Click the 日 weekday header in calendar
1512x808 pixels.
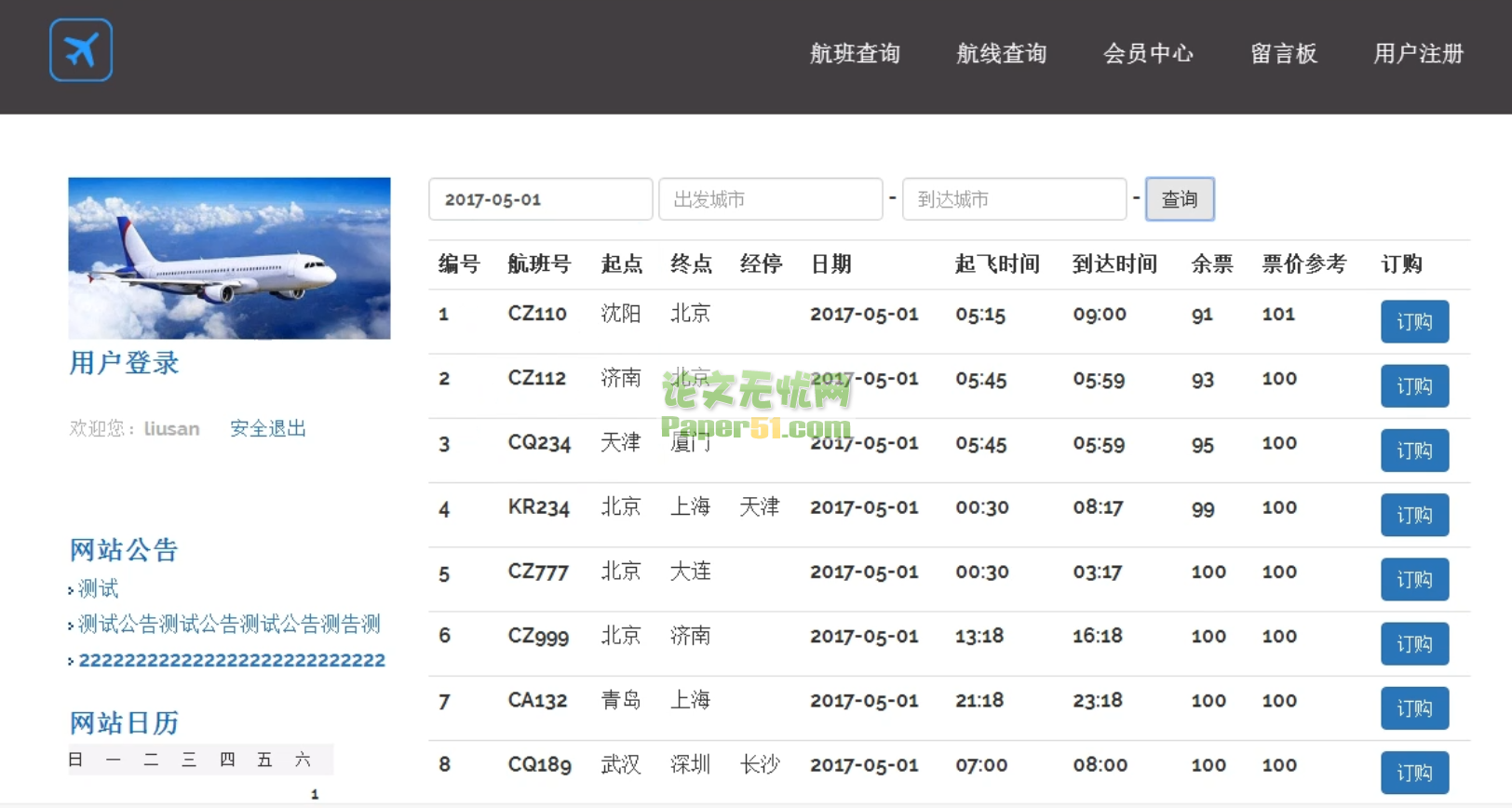[75, 760]
